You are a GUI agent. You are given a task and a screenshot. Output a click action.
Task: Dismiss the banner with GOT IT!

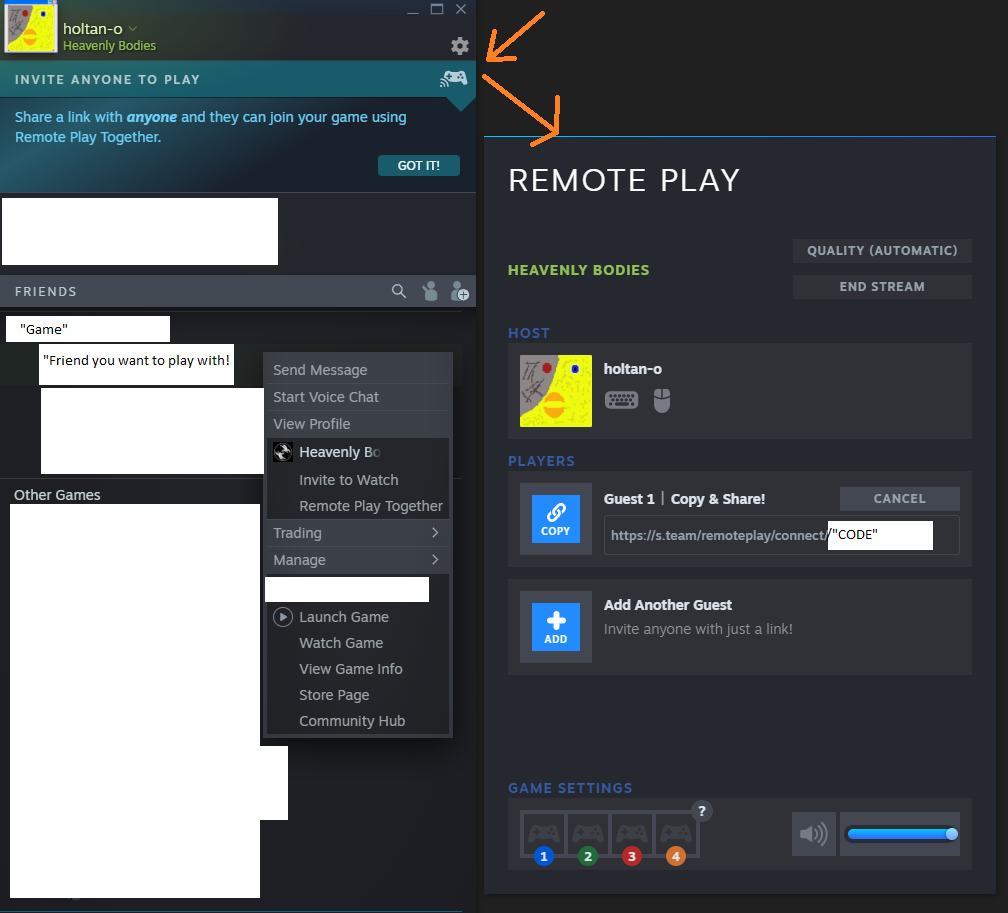(x=418, y=165)
